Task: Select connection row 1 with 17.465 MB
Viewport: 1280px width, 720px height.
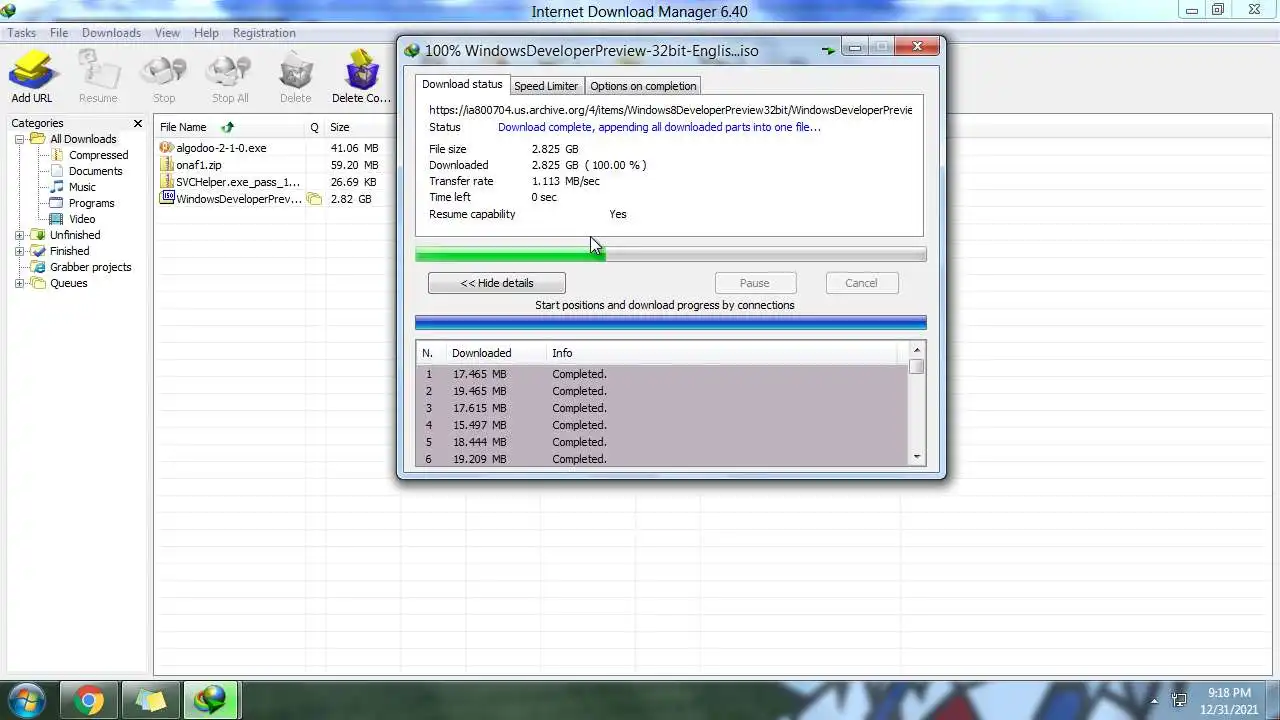Action: pyautogui.click(x=662, y=374)
